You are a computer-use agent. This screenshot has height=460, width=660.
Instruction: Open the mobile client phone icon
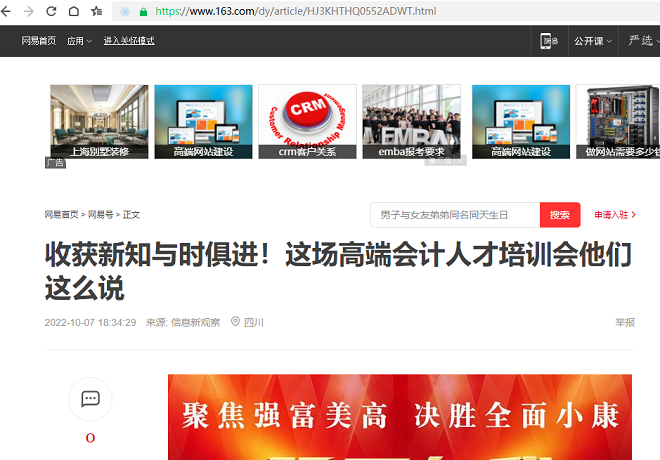(548, 41)
